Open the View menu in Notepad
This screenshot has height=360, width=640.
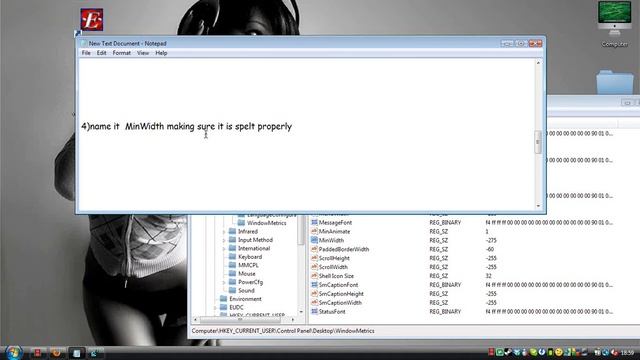[x=143, y=53]
